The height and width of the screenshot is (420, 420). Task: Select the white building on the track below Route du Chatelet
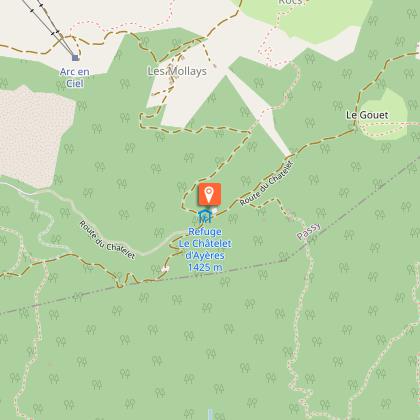pyautogui.click(x=165, y=268)
